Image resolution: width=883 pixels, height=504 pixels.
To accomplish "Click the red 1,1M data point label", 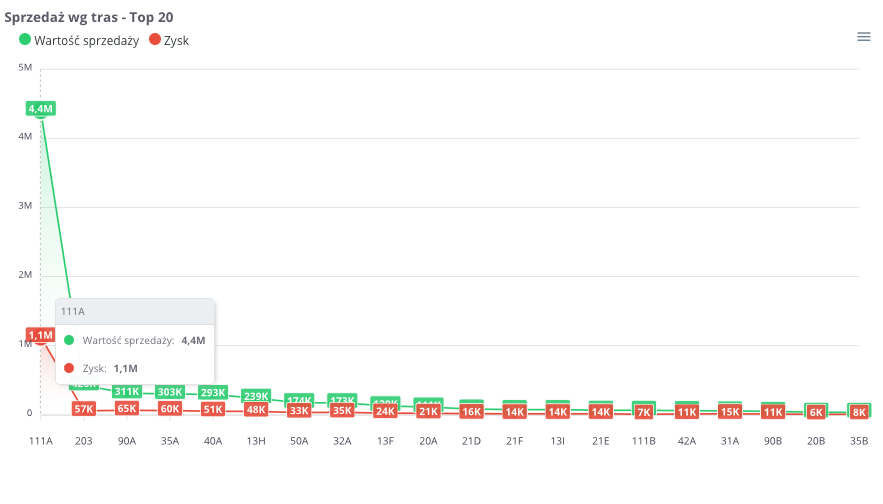I will point(41,335).
